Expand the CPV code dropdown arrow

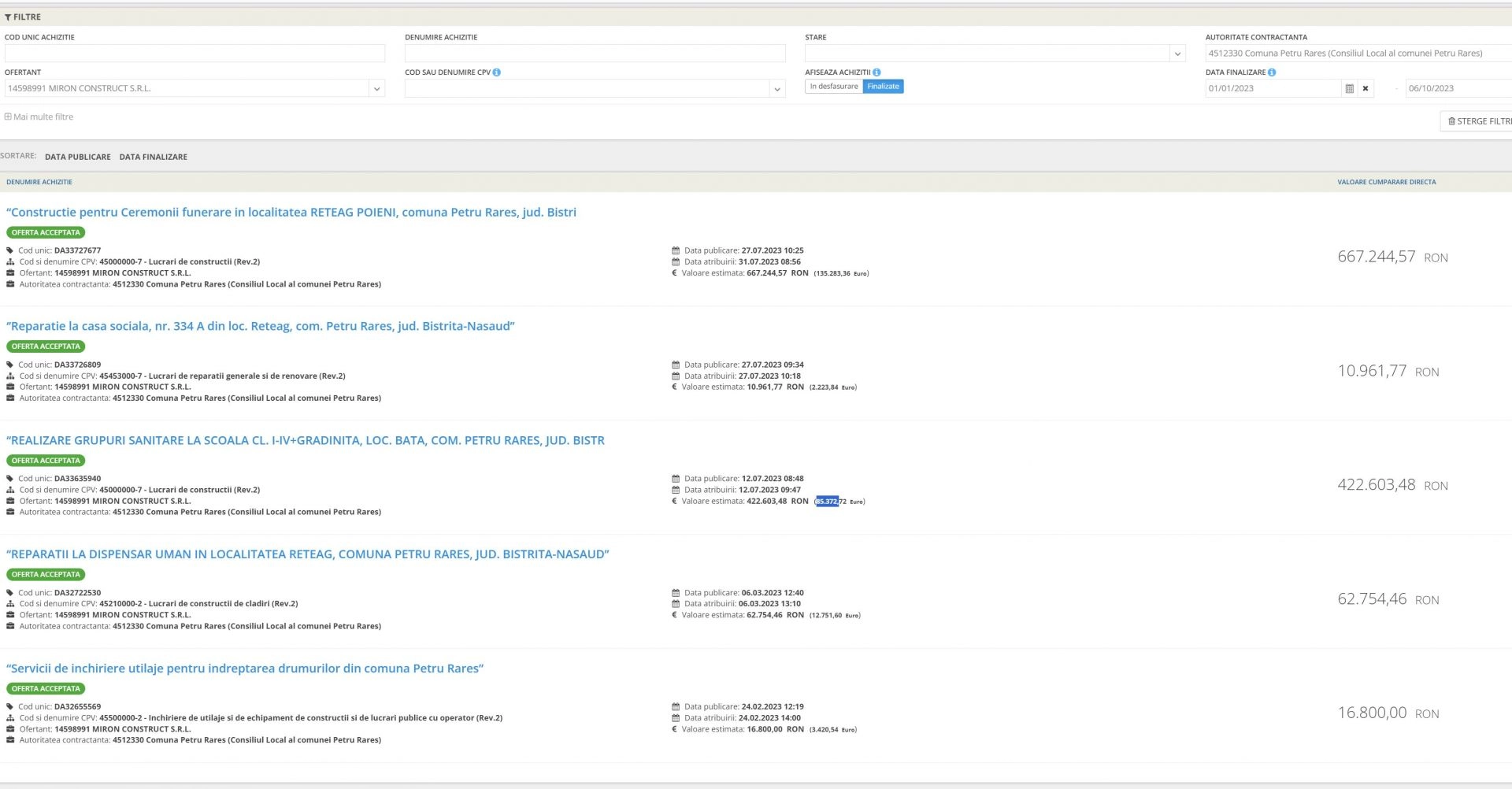(x=777, y=89)
